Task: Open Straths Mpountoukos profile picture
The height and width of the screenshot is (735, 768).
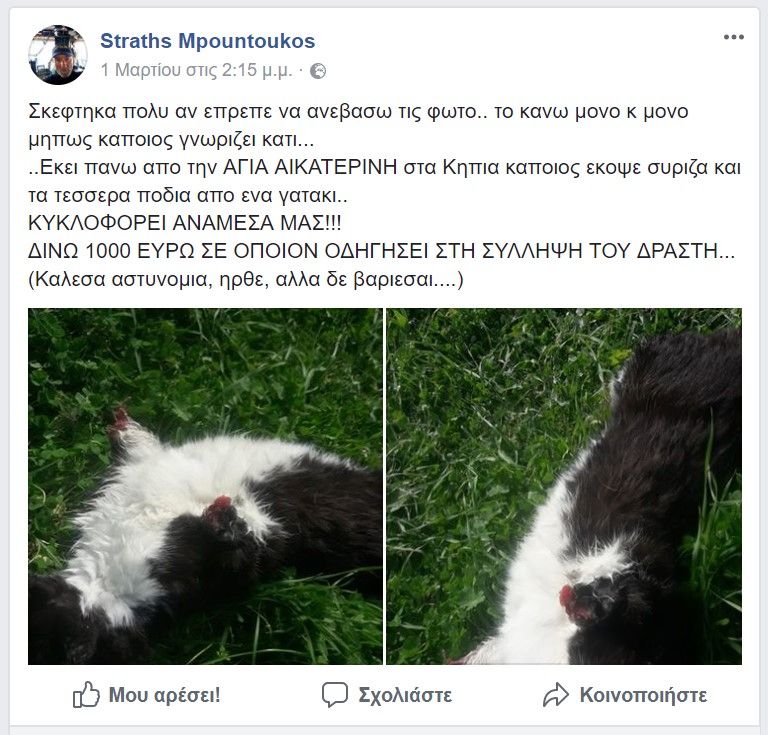Action: (x=58, y=55)
